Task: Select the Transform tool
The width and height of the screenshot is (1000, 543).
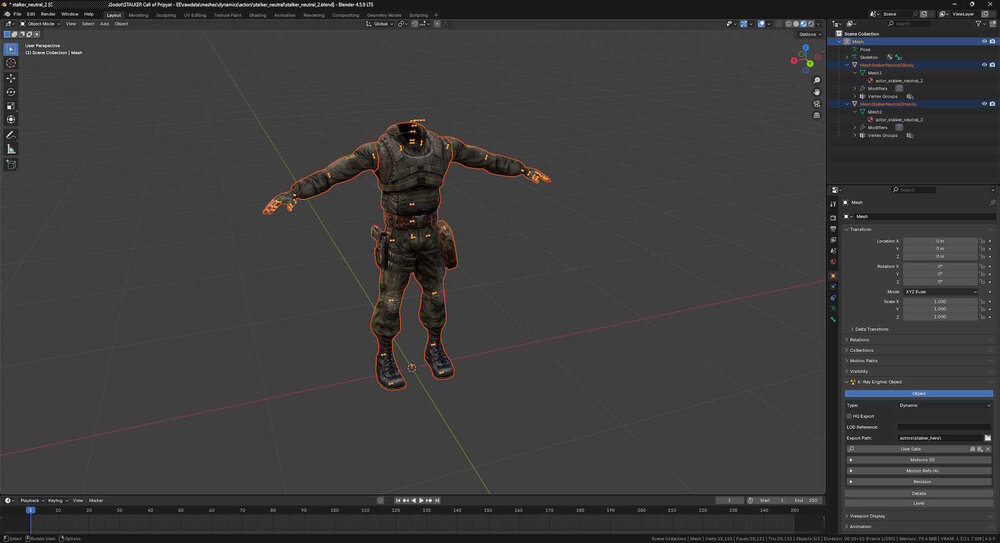Action: coord(11,119)
